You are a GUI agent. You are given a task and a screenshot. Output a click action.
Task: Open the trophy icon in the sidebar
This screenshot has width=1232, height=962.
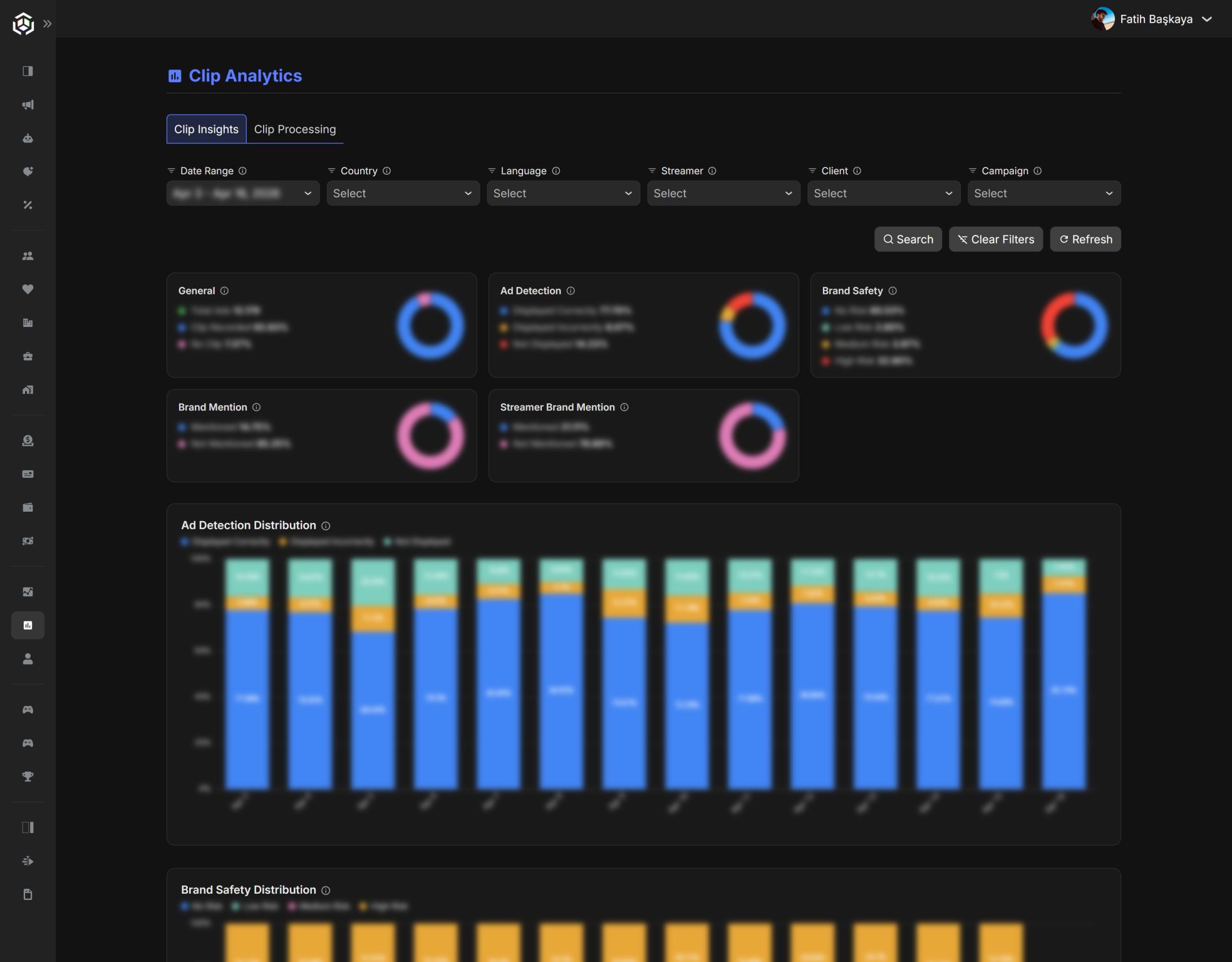point(28,776)
